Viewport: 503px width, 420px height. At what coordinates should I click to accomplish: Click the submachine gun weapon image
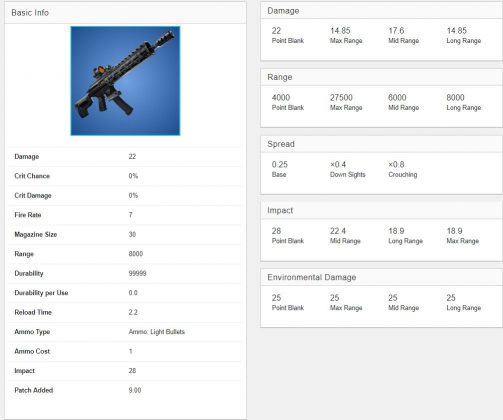(125, 81)
